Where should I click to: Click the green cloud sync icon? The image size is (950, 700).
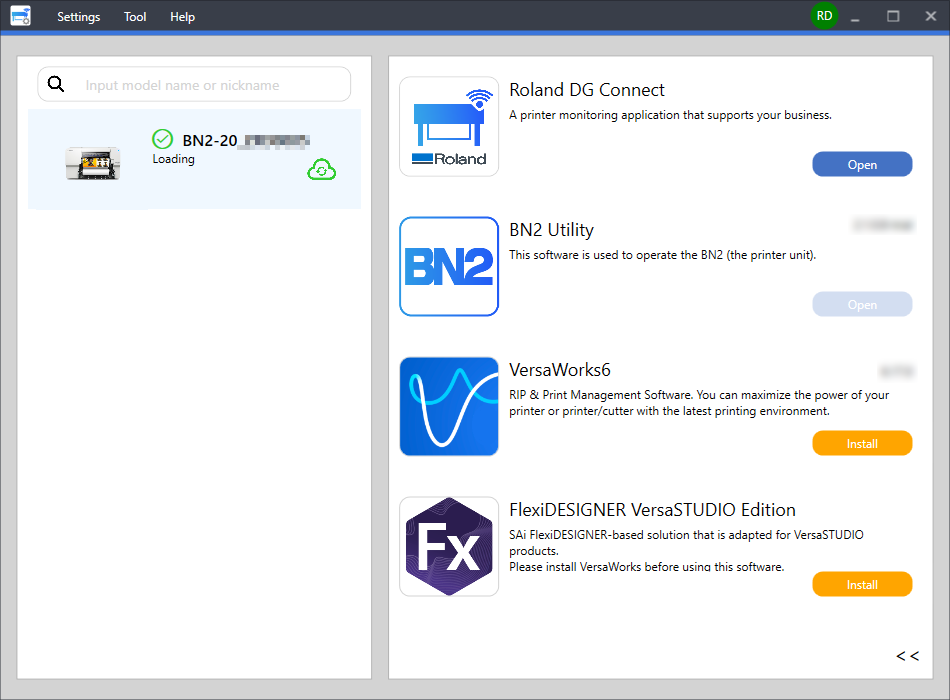(x=322, y=170)
